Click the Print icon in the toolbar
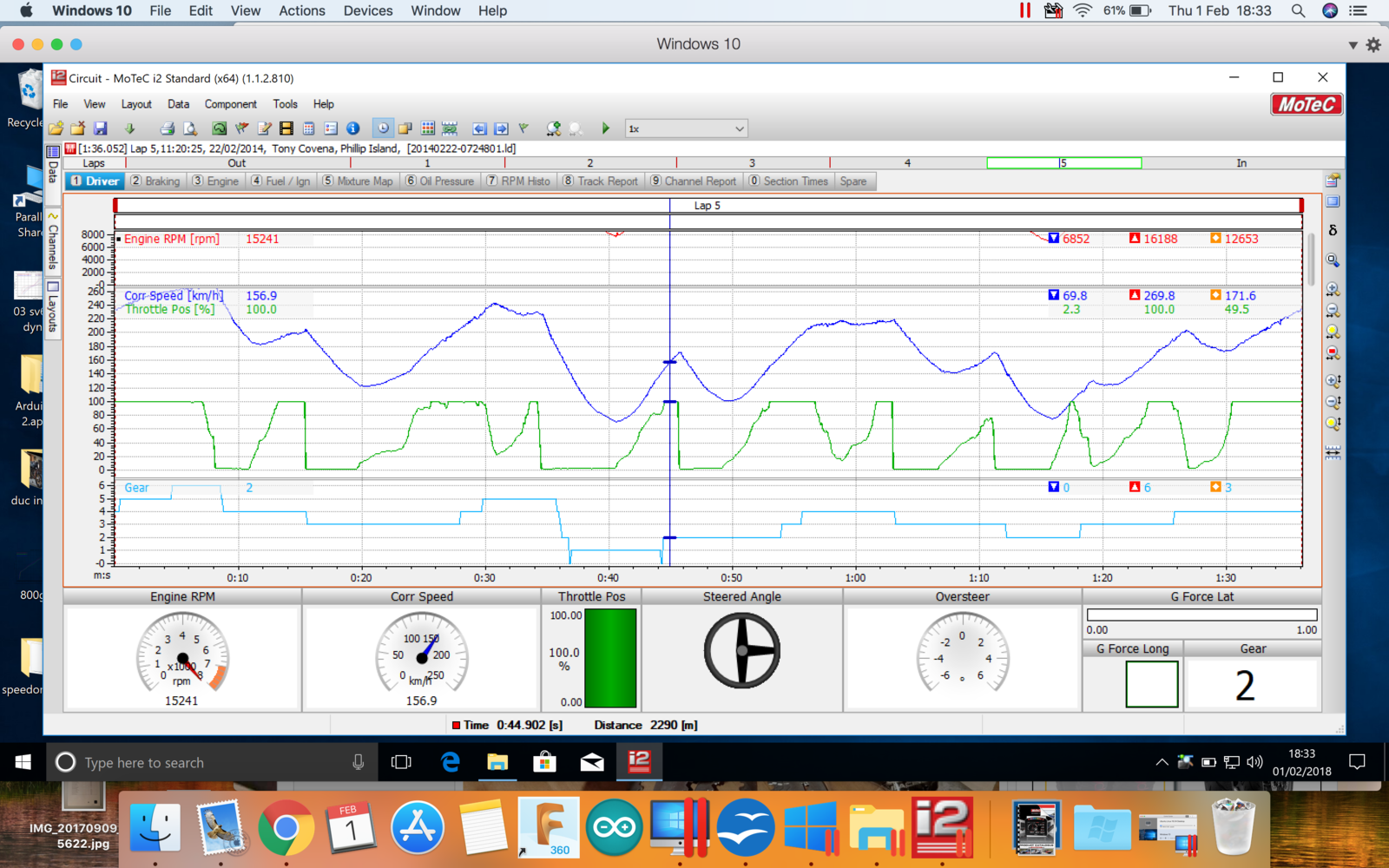The image size is (1389, 868). (x=168, y=128)
